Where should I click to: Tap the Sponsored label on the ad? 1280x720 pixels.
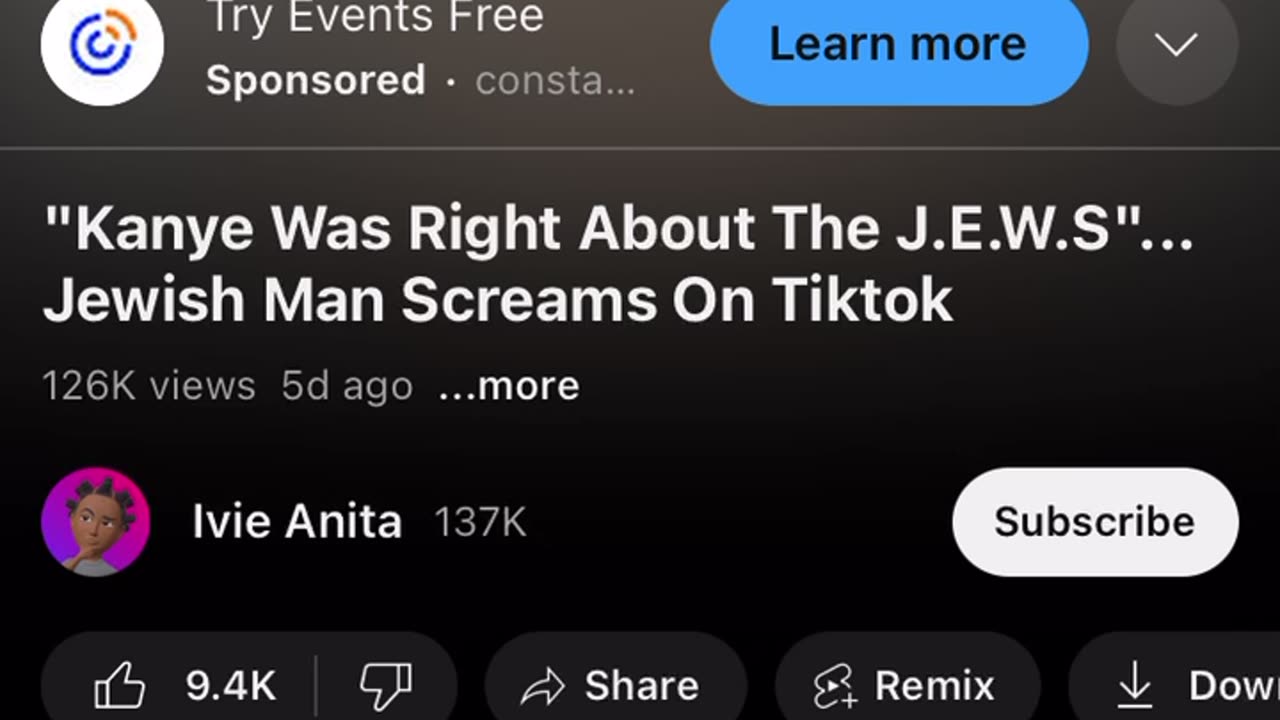click(x=316, y=81)
